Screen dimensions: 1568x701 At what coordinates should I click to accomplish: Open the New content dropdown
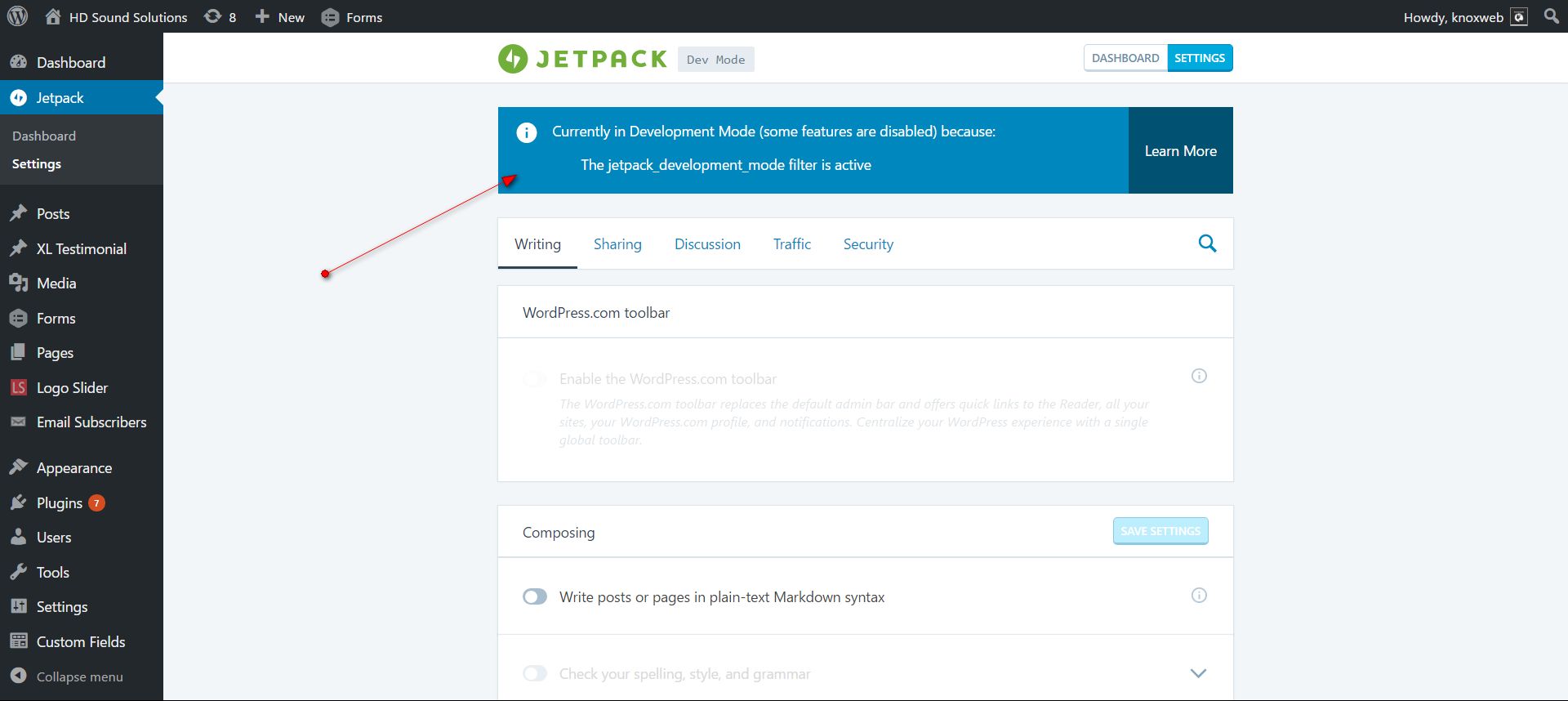click(280, 17)
